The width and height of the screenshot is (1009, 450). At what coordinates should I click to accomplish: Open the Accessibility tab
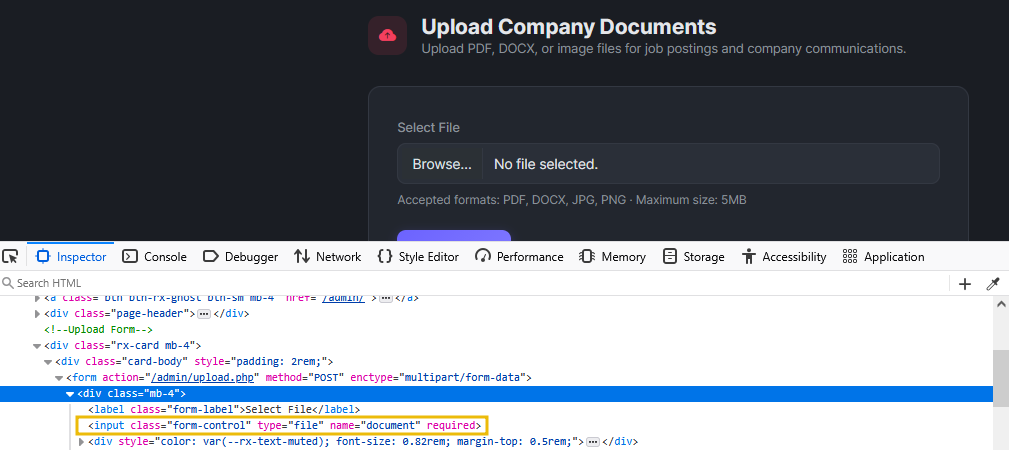pos(784,257)
